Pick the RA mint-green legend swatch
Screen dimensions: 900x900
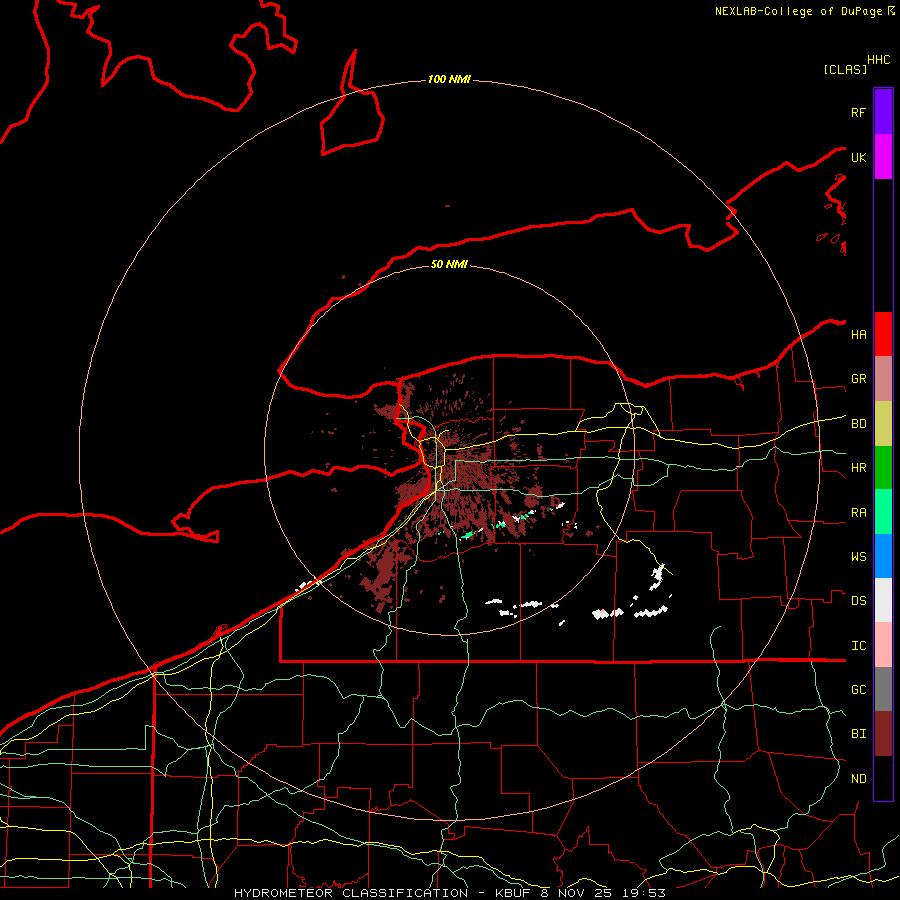pos(883,512)
